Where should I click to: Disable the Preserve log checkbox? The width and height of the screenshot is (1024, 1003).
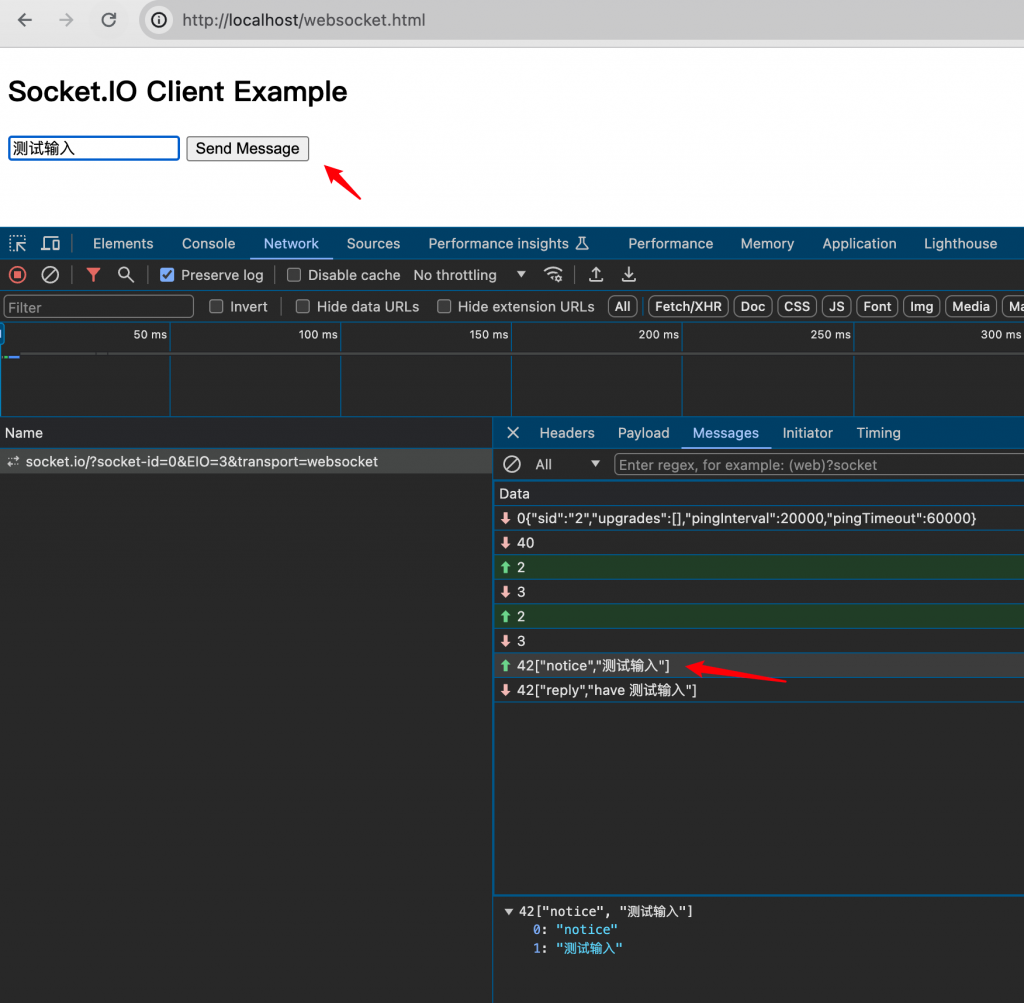(167, 275)
